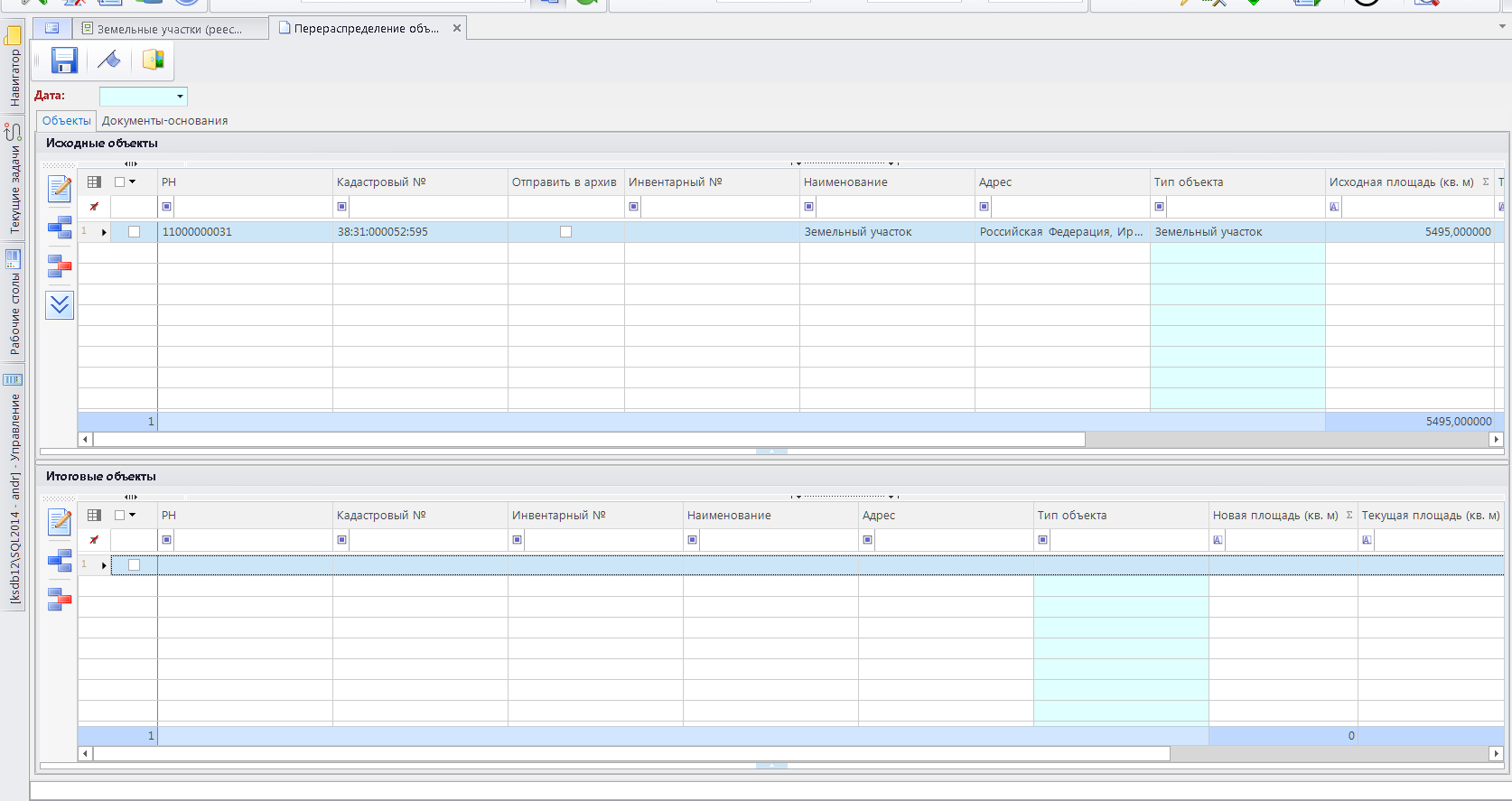Select cell with cadastral number 38:31:000052:595

420,232
